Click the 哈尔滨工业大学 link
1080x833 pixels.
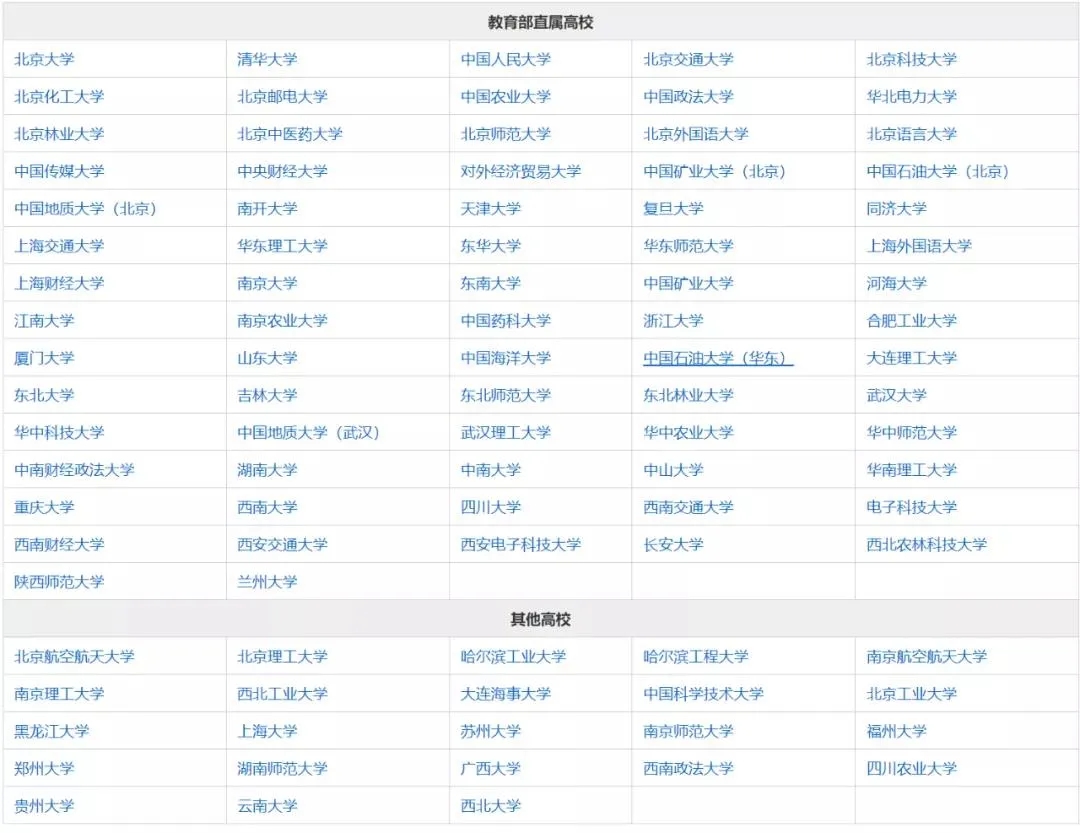pos(513,656)
